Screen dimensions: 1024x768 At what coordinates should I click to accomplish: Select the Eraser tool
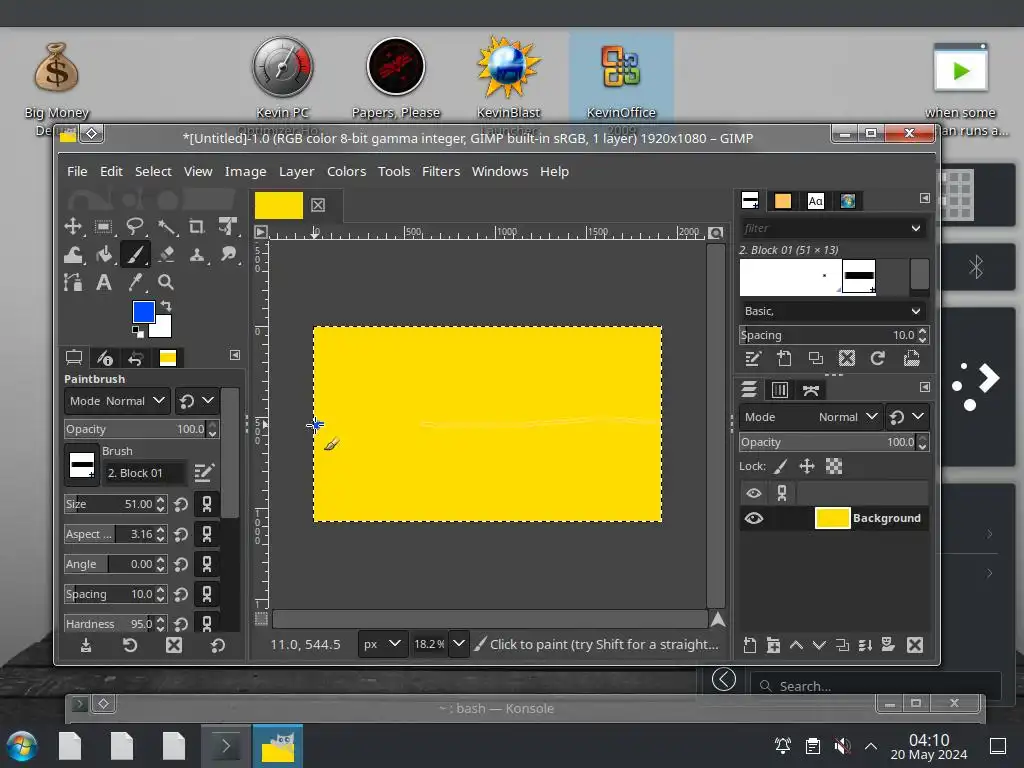[x=166, y=255]
